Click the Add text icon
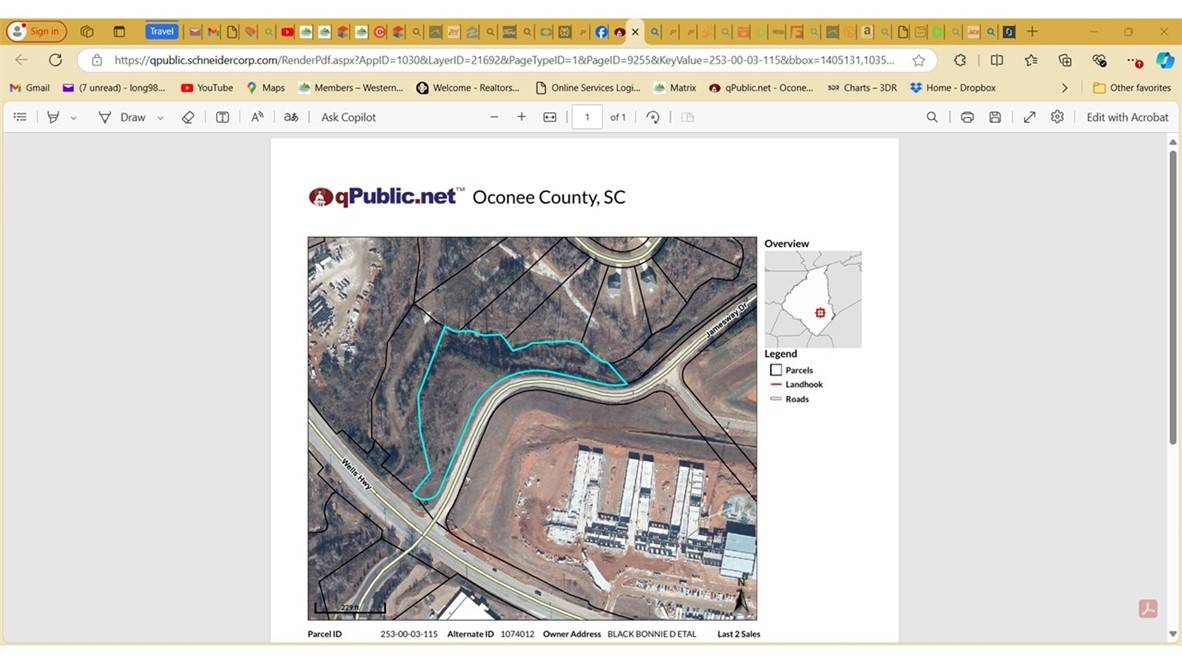This screenshot has height=664, width=1182. tap(222, 117)
